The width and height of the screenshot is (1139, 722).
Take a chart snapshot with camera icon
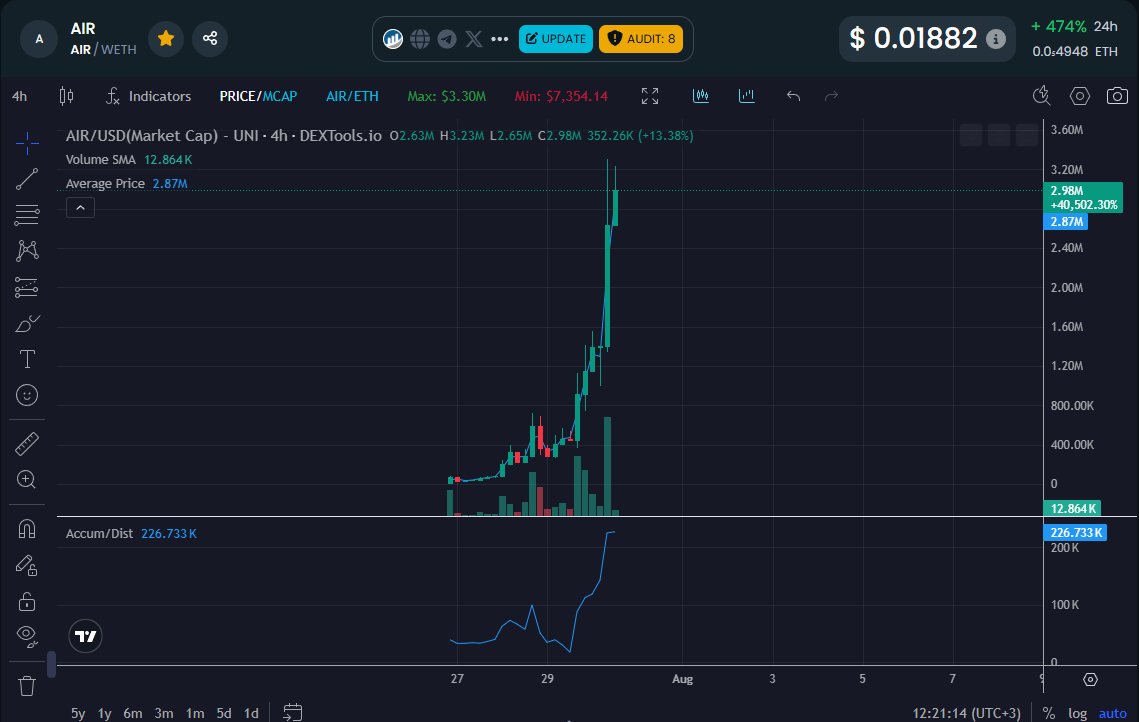tap(1117, 96)
